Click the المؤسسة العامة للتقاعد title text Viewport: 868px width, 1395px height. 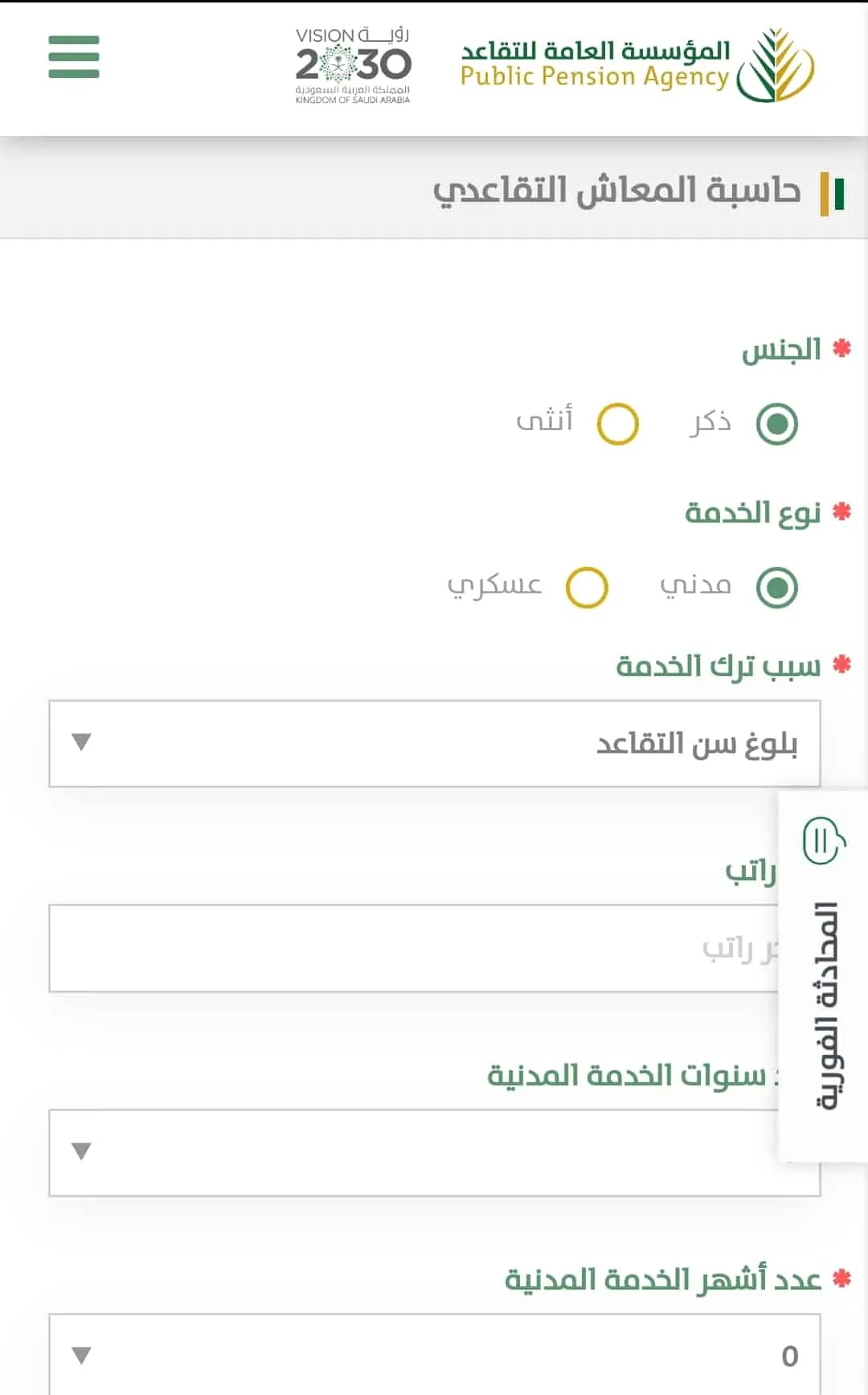pyautogui.click(x=596, y=51)
